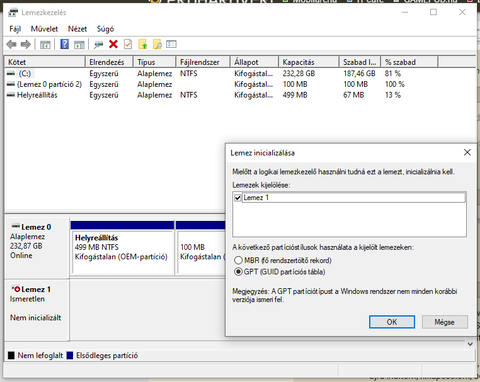Screen dimensions: 480x382
Task: Click the properties checkmark page icon
Action: pyautogui.click(x=128, y=44)
